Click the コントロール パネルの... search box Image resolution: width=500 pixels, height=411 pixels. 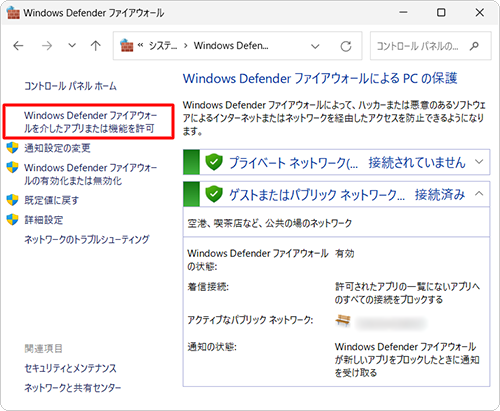(x=431, y=46)
